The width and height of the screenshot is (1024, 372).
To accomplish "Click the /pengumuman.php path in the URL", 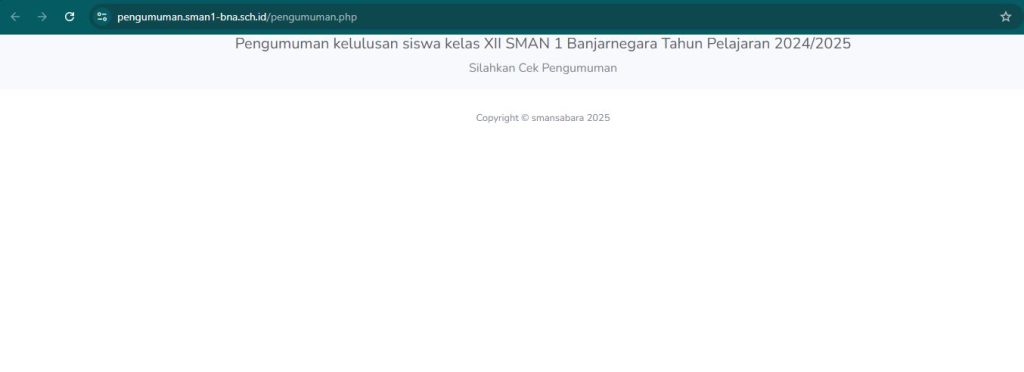I will tap(312, 17).
